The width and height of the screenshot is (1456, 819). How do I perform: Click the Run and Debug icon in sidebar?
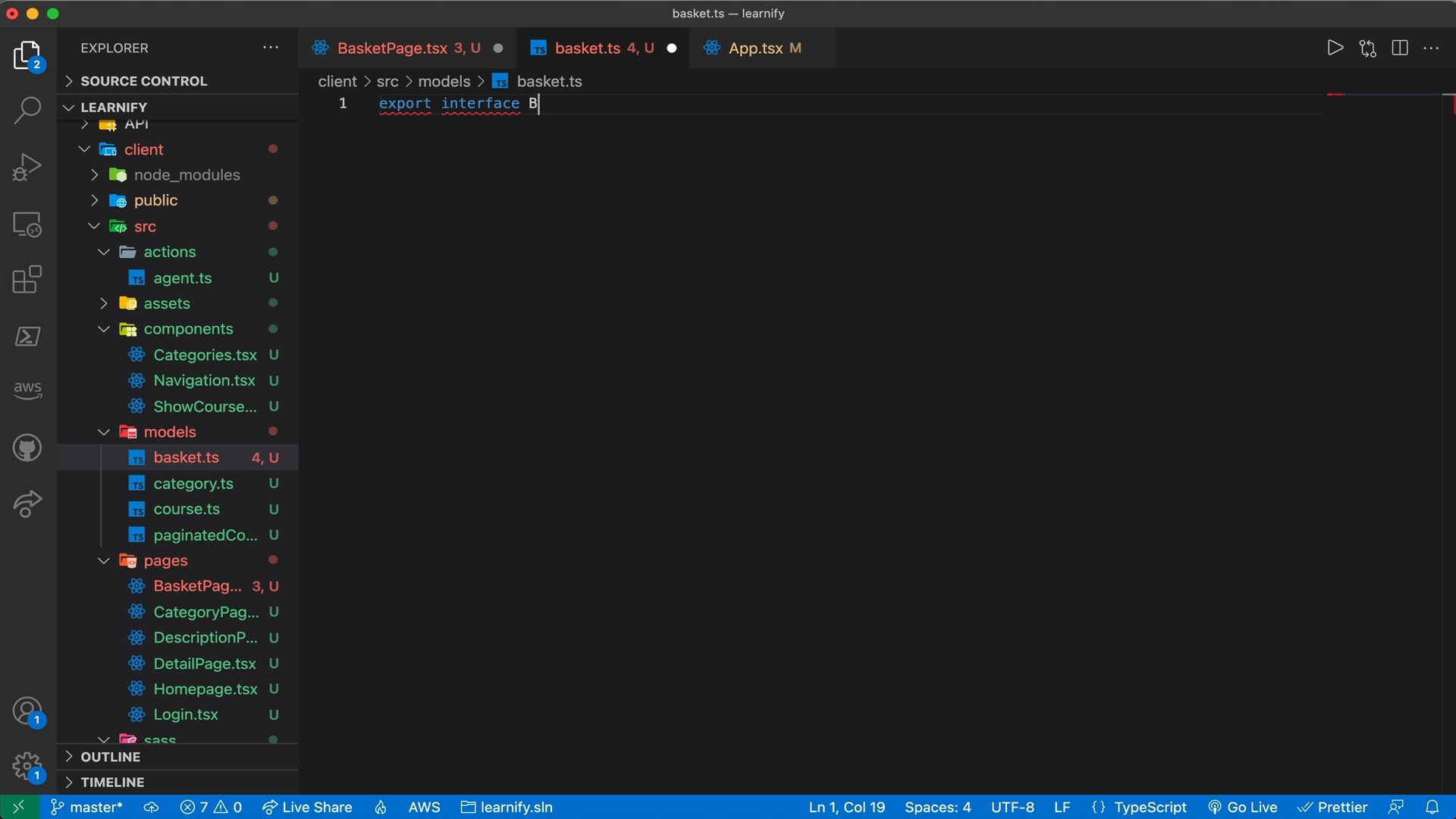(x=27, y=167)
